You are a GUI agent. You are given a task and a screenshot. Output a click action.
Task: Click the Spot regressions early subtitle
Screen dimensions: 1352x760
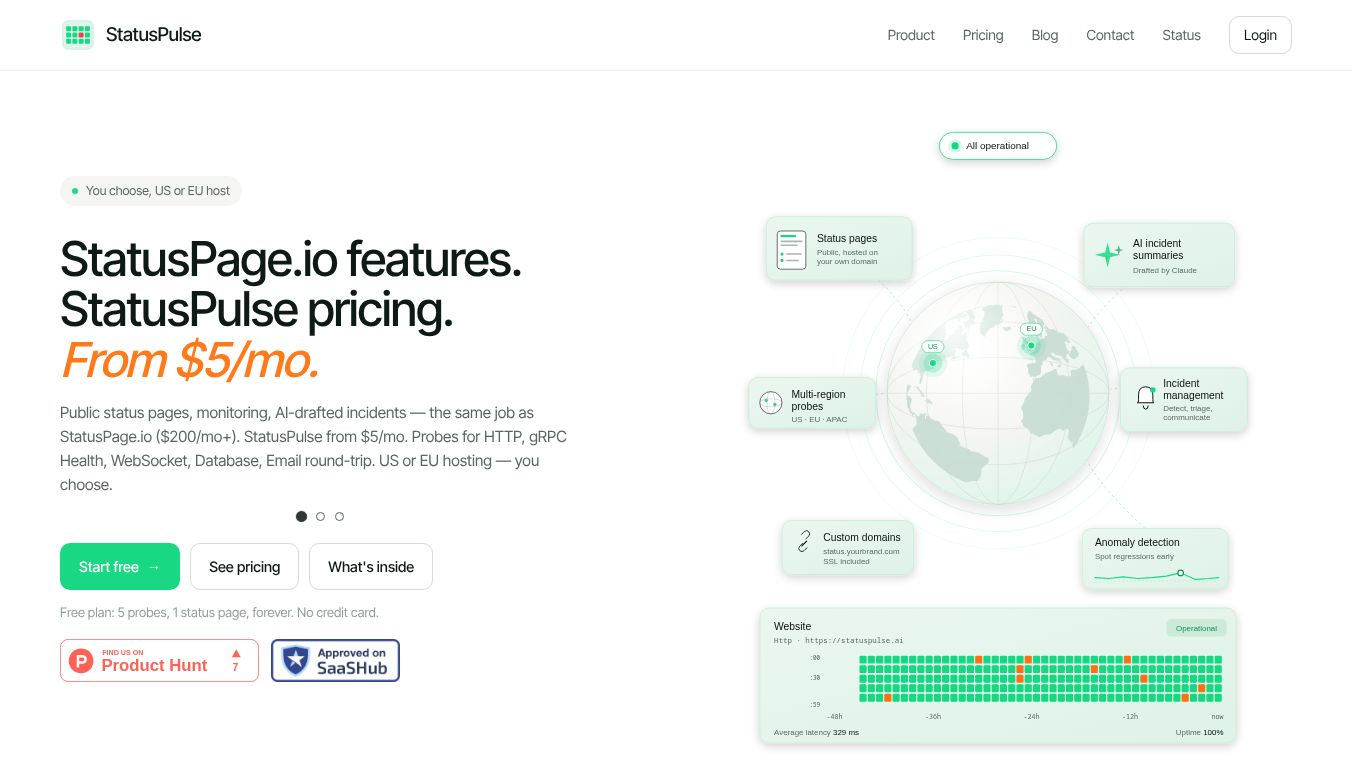tap(1134, 556)
